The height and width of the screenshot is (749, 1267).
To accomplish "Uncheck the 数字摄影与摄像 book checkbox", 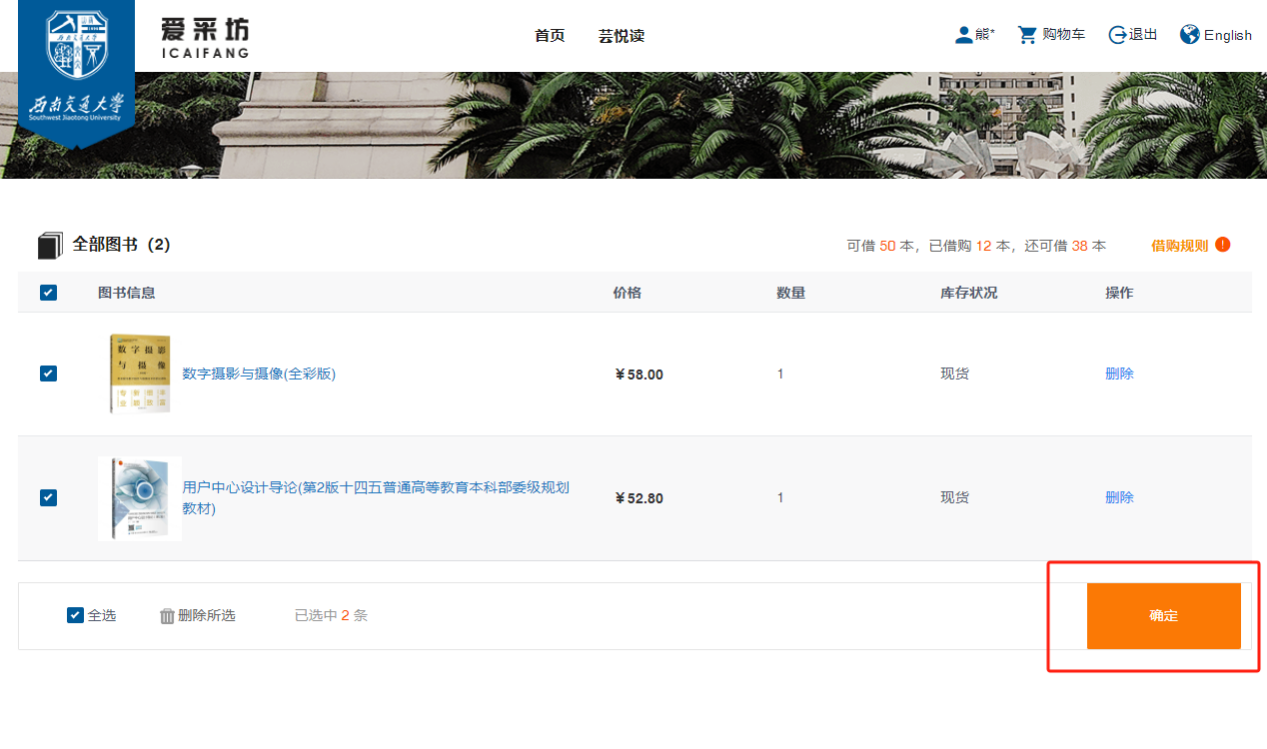I will tap(48, 374).
